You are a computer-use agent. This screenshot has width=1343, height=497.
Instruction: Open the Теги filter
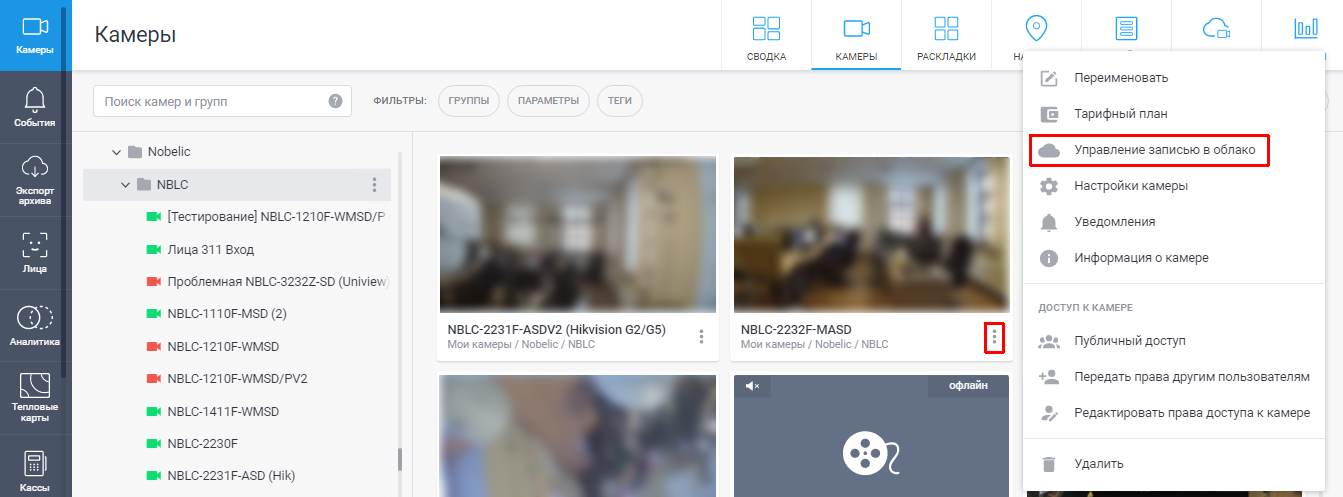click(620, 101)
